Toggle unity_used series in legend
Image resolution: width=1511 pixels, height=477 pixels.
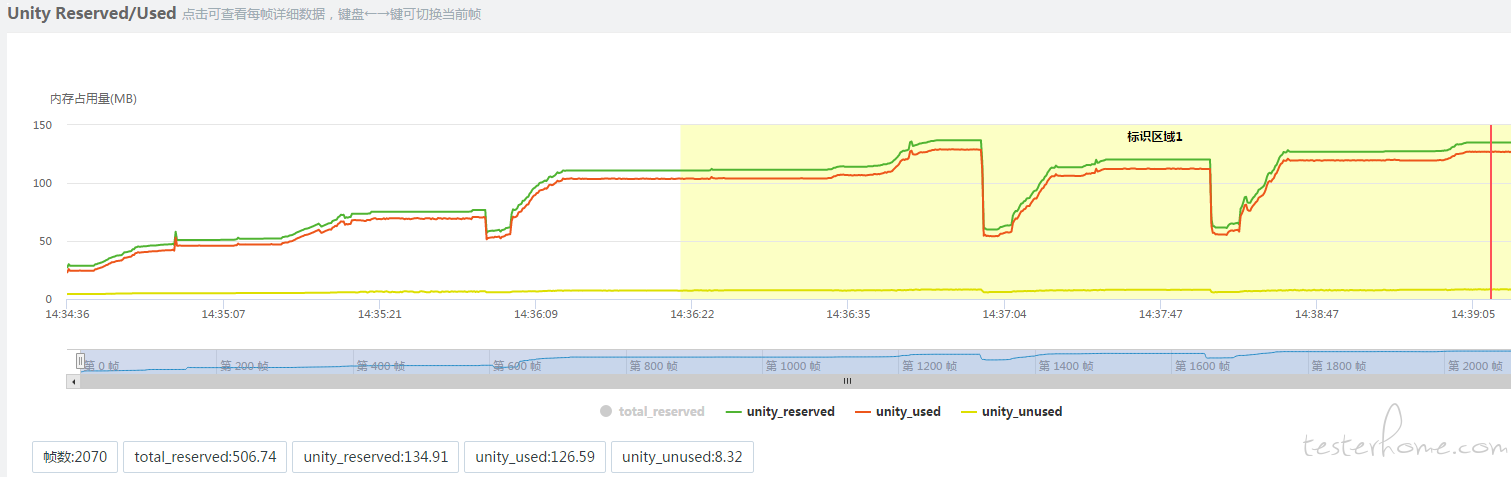(898, 411)
